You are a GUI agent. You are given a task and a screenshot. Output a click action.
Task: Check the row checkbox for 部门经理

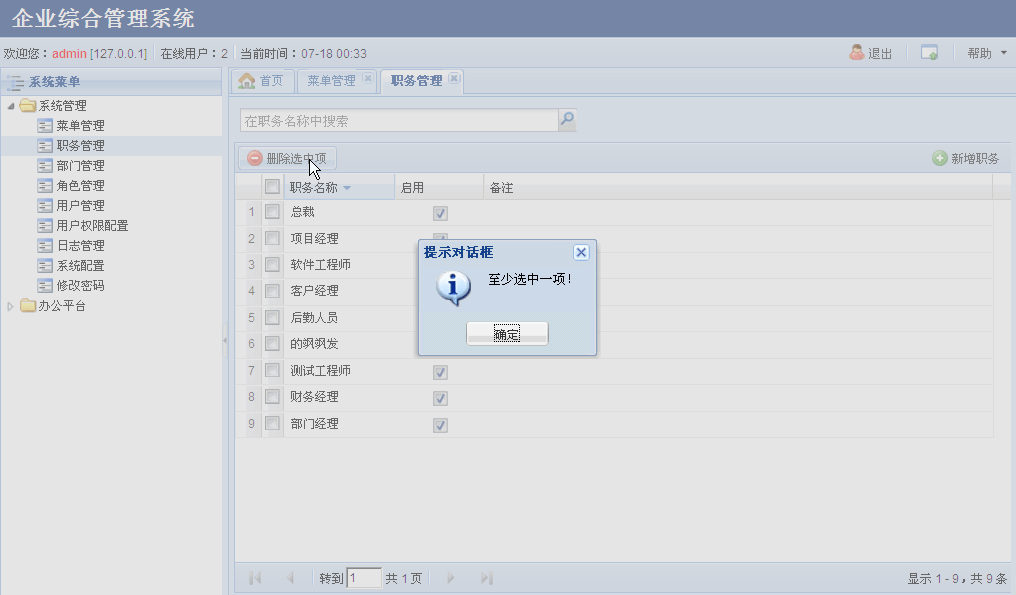[x=272, y=423]
